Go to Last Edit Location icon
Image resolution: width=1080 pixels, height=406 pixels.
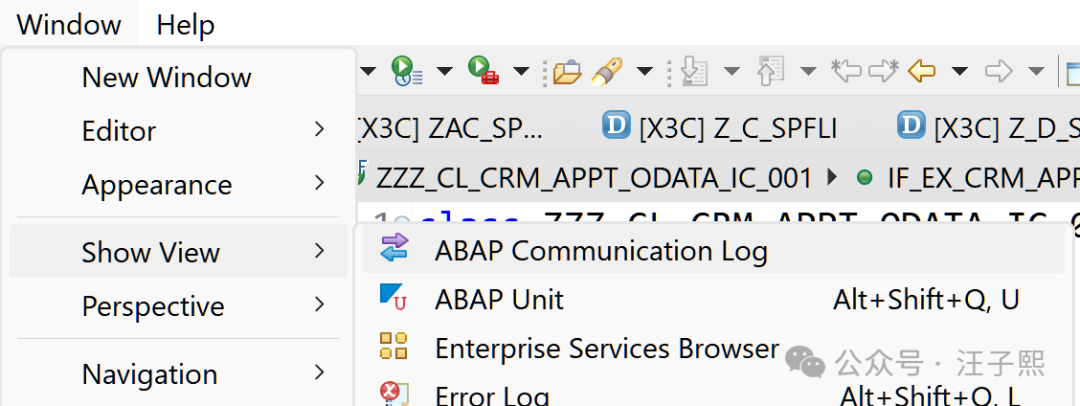847,70
